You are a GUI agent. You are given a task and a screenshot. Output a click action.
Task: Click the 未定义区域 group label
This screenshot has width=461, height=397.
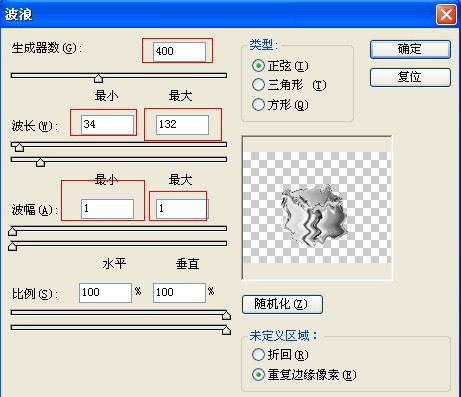283,335
